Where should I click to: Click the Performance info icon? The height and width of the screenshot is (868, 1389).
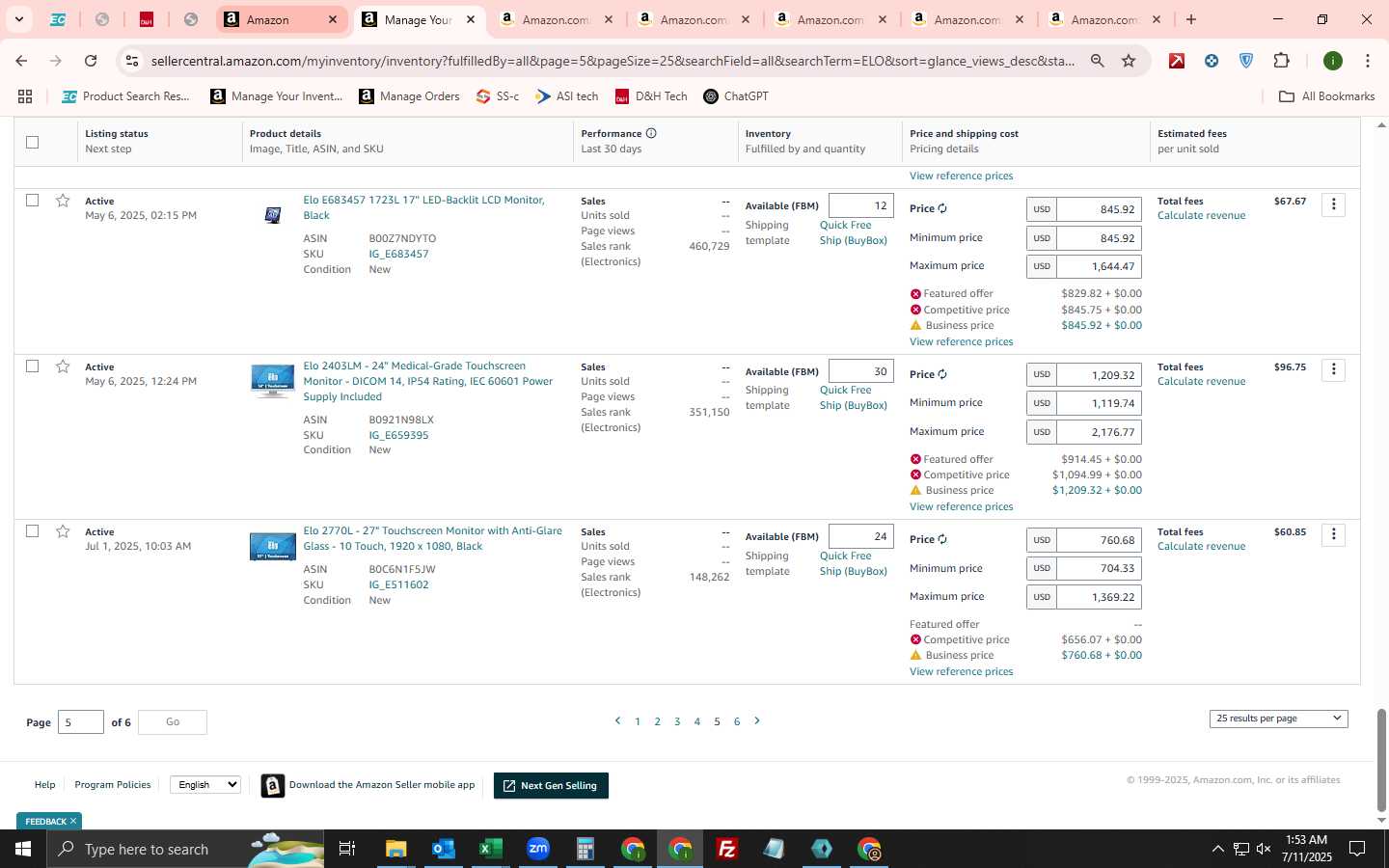(651, 133)
